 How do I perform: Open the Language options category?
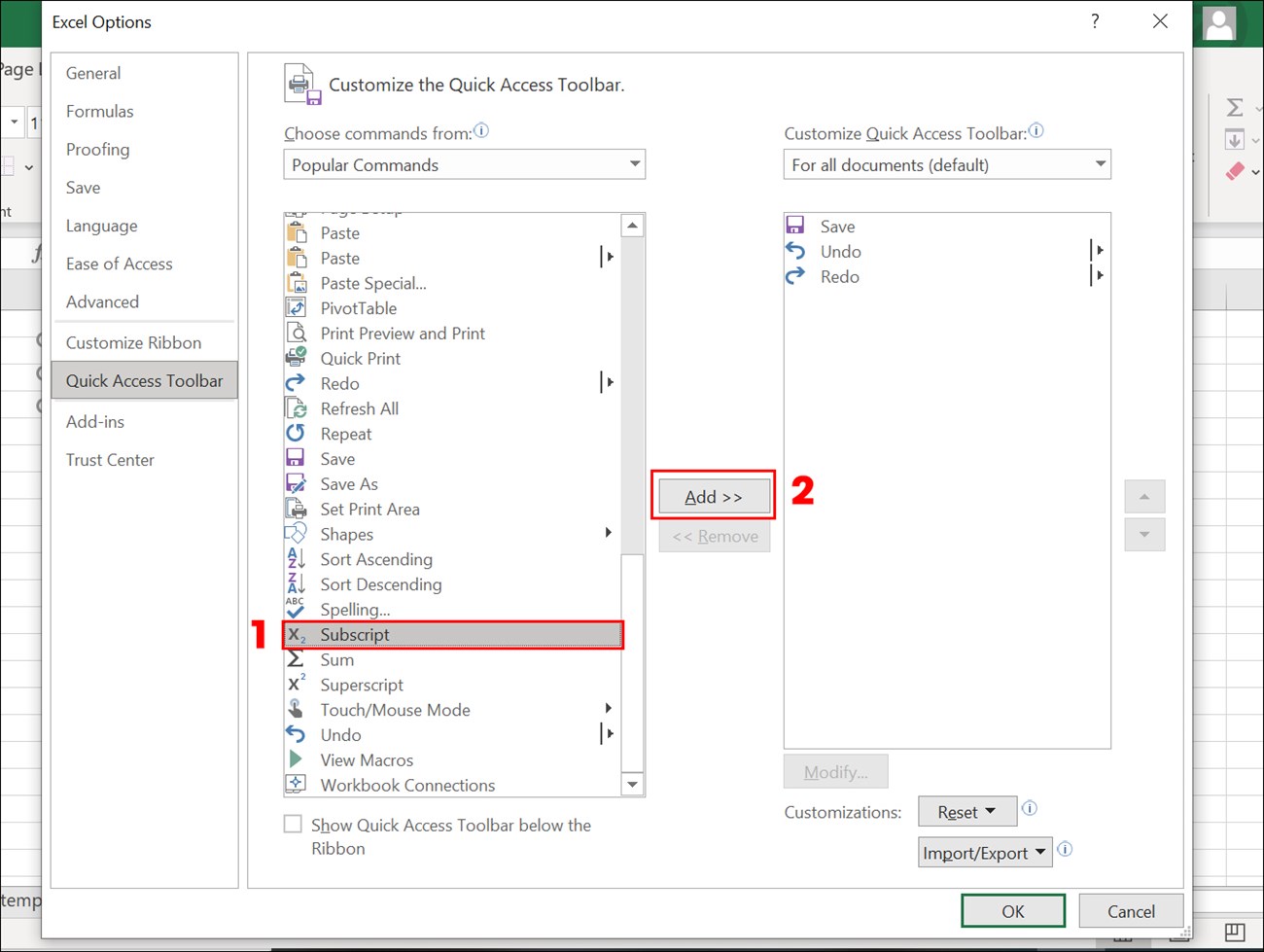[102, 226]
